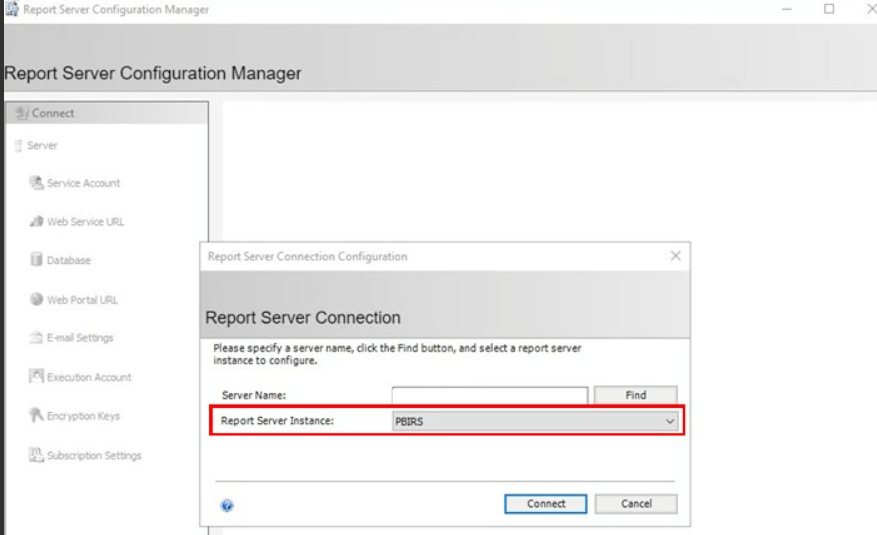The height and width of the screenshot is (535, 877).
Task: Click the Service Account icon in sidebar
Action: click(39, 183)
